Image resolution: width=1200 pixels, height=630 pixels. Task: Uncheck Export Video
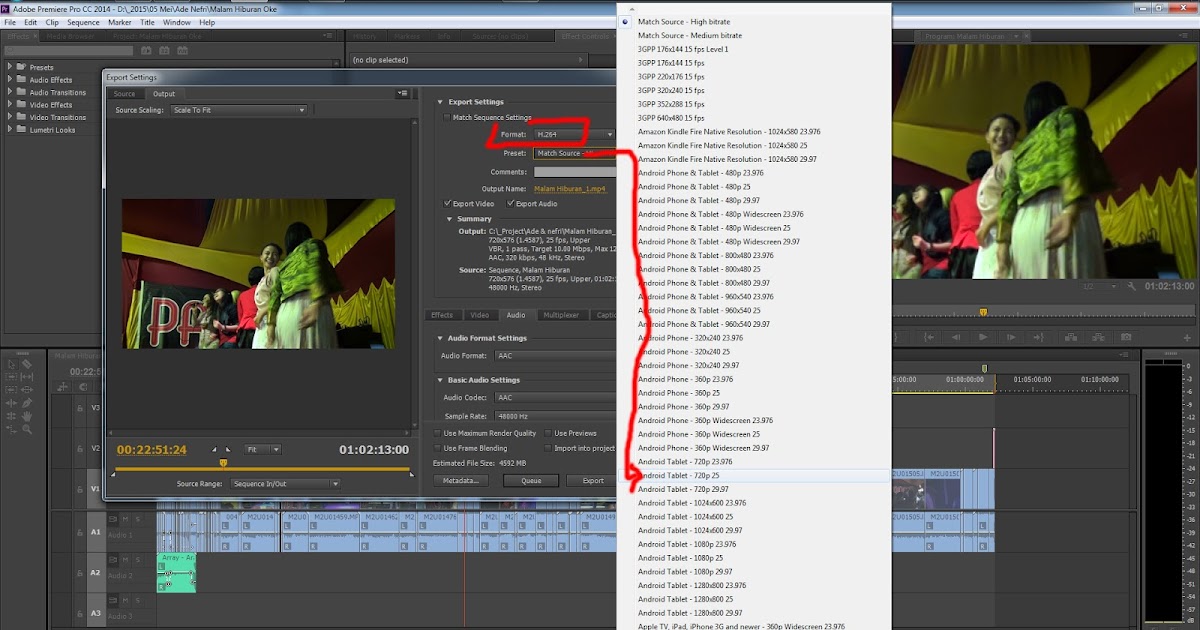(x=447, y=203)
